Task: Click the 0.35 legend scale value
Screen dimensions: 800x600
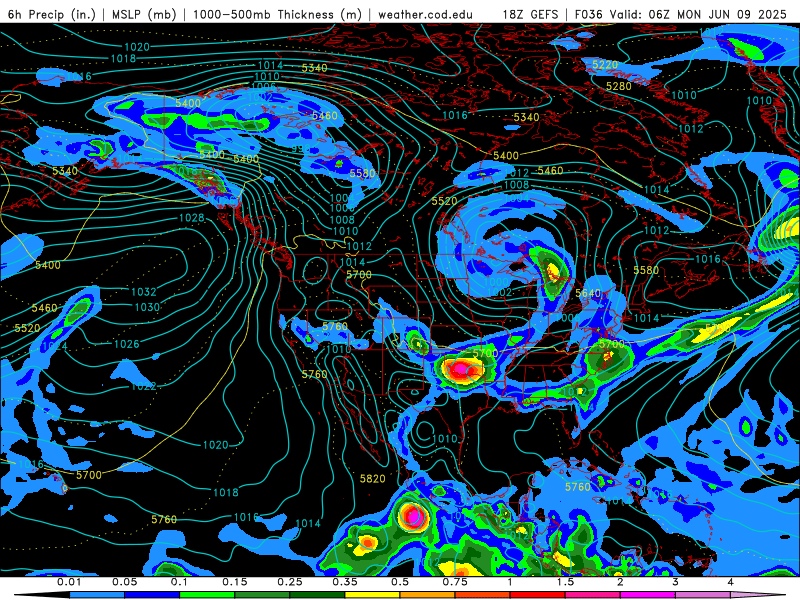Action: [x=345, y=582]
